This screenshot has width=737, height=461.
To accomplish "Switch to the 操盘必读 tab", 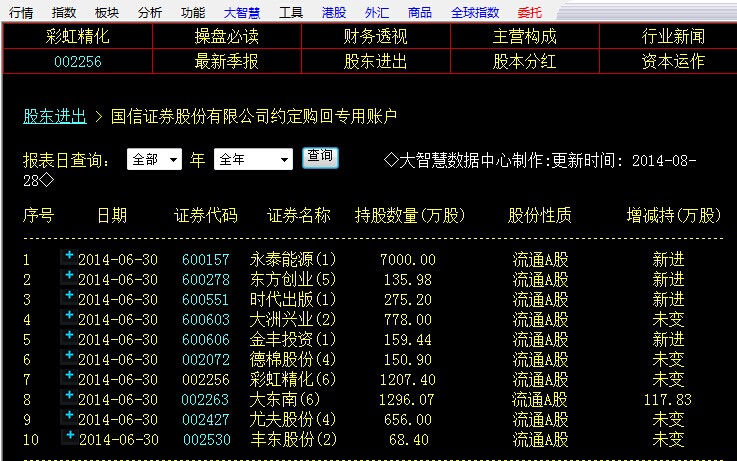I will 227,36.
